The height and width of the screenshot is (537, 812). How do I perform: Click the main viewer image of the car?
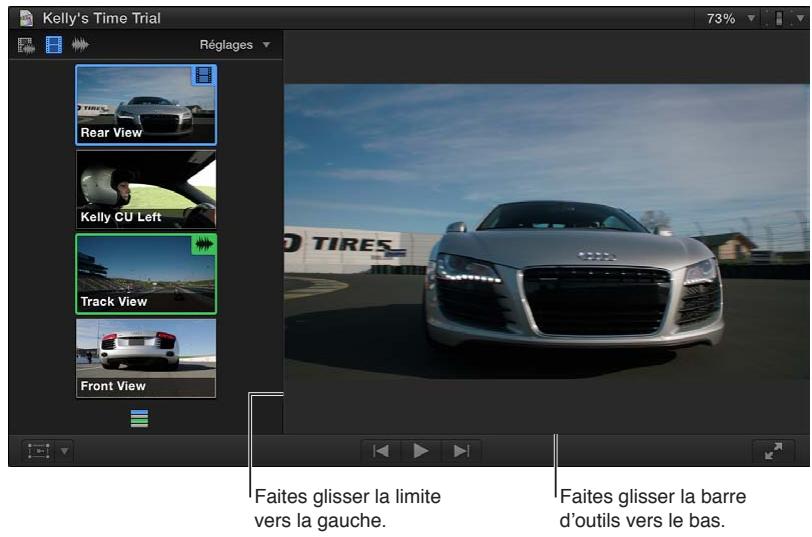pos(547,231)
